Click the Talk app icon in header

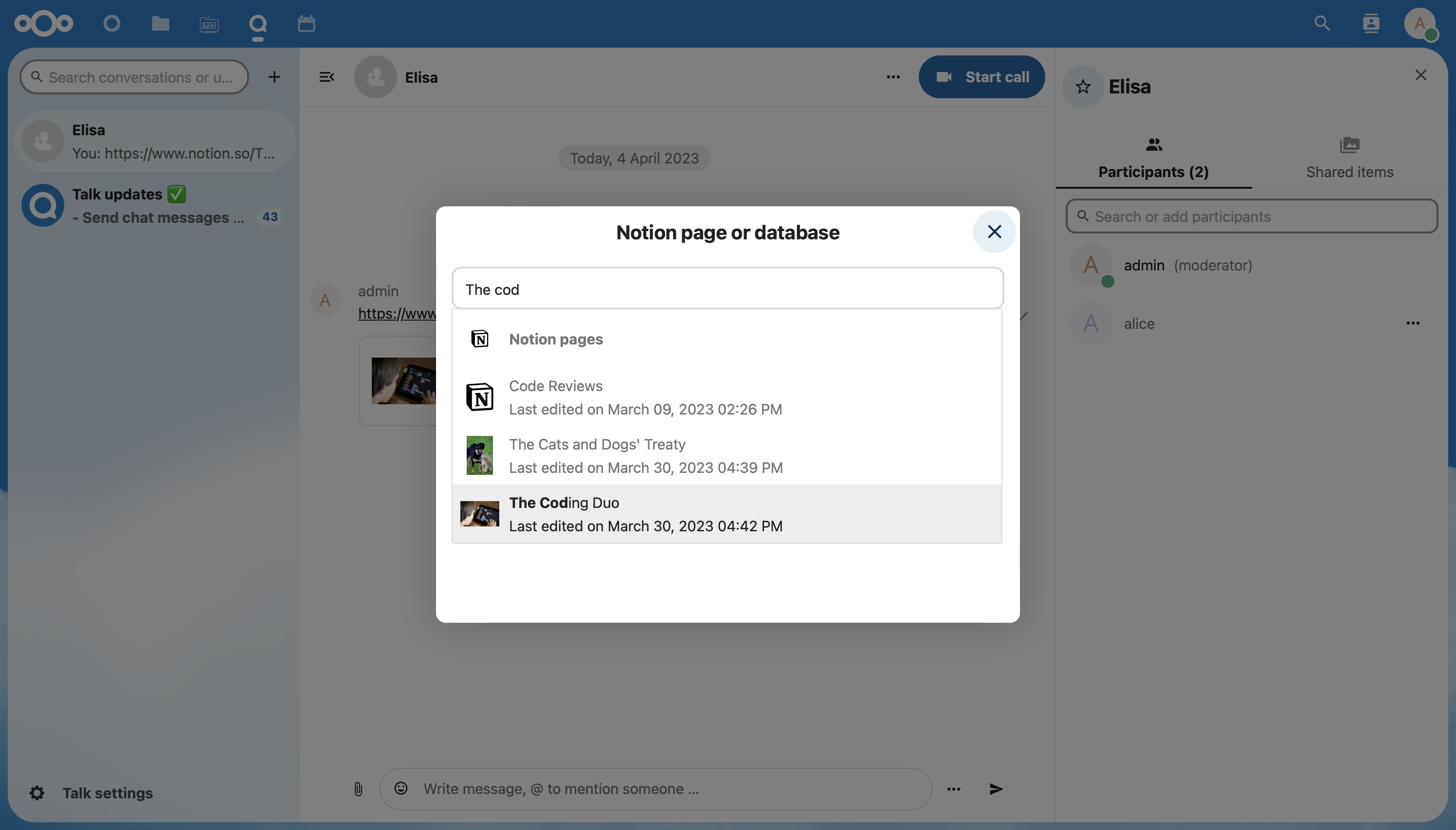point(258,23)
